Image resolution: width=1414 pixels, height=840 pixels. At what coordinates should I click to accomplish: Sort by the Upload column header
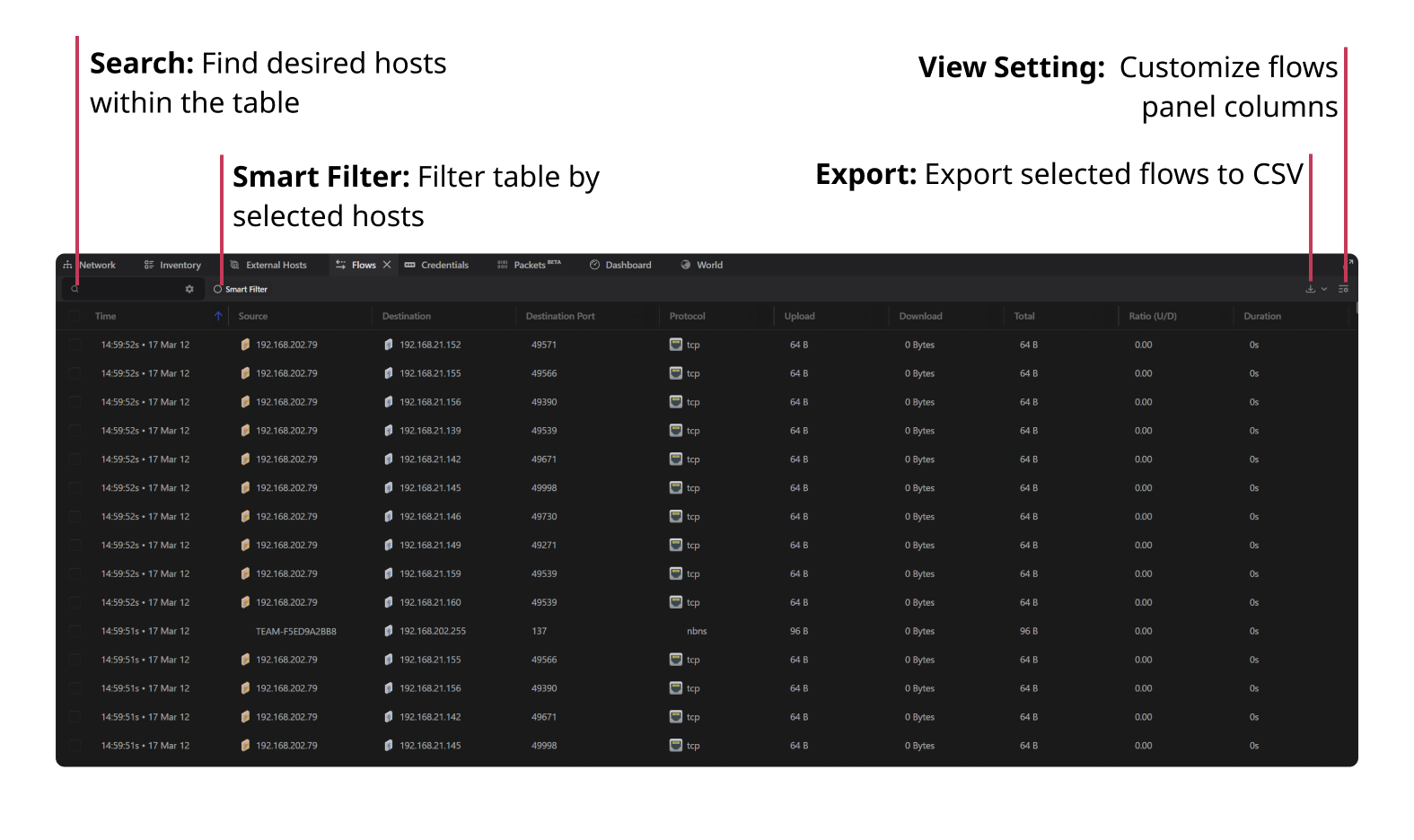(799, 316)
